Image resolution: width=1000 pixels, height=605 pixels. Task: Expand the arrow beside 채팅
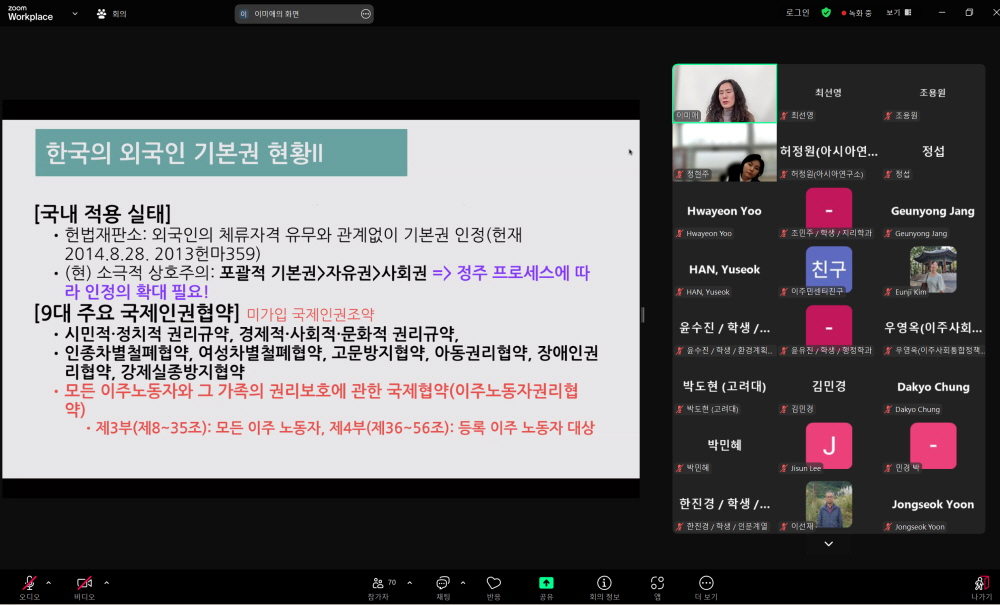462,583
